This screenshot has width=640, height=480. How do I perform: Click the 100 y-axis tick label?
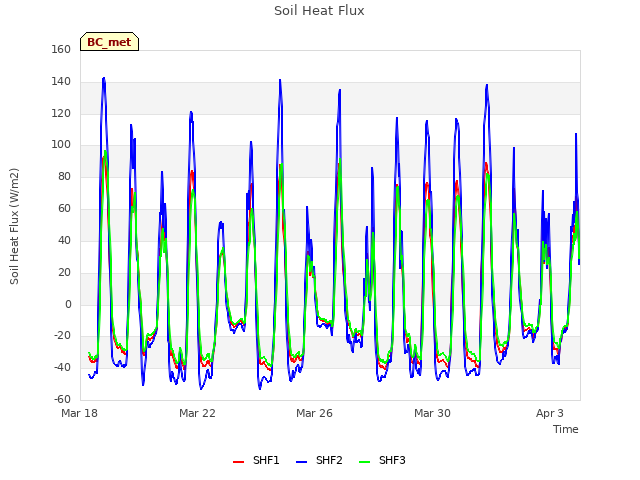coord(61,144)
